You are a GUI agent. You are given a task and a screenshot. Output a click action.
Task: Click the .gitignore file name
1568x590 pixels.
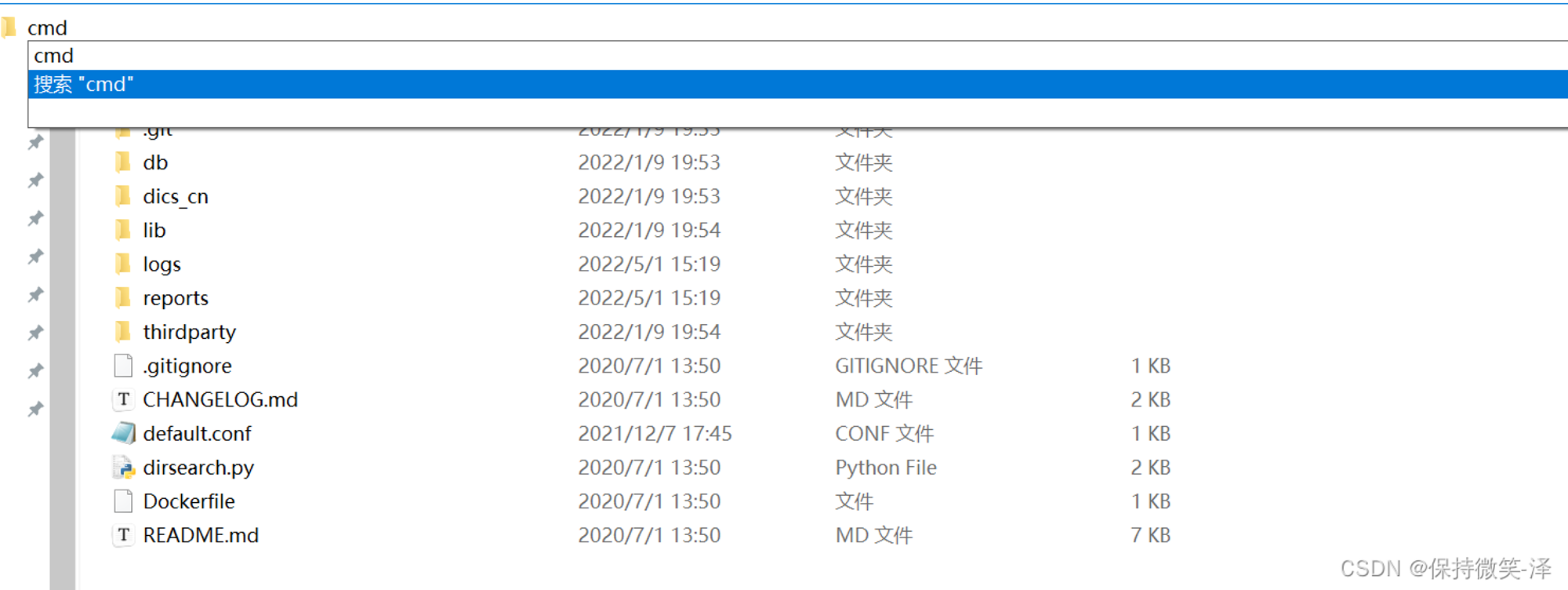[187, 366]
